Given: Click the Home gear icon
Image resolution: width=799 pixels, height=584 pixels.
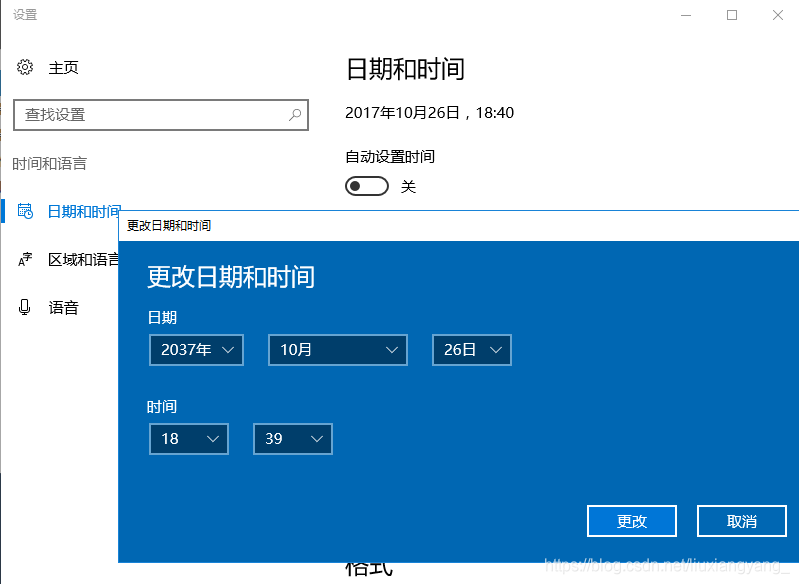Looking at the screenshot, I should (x=25, y=67).
